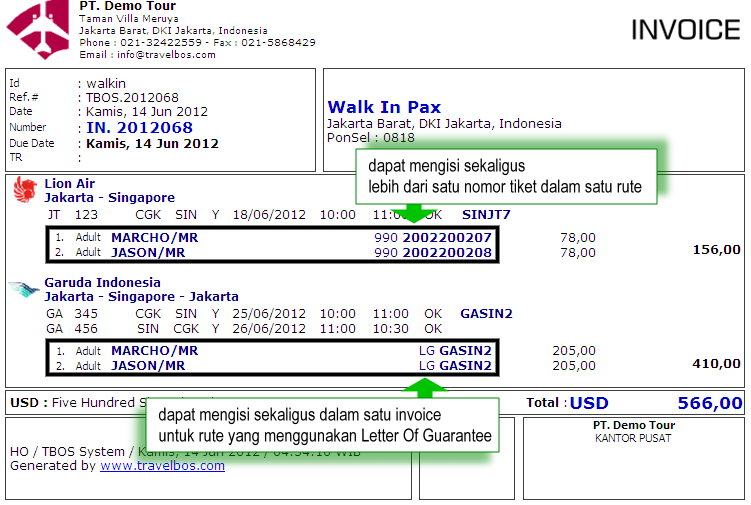Click the Total : USD label
Image resolution: width=751 pixels, height=505 pixels.
pos(567,403)
